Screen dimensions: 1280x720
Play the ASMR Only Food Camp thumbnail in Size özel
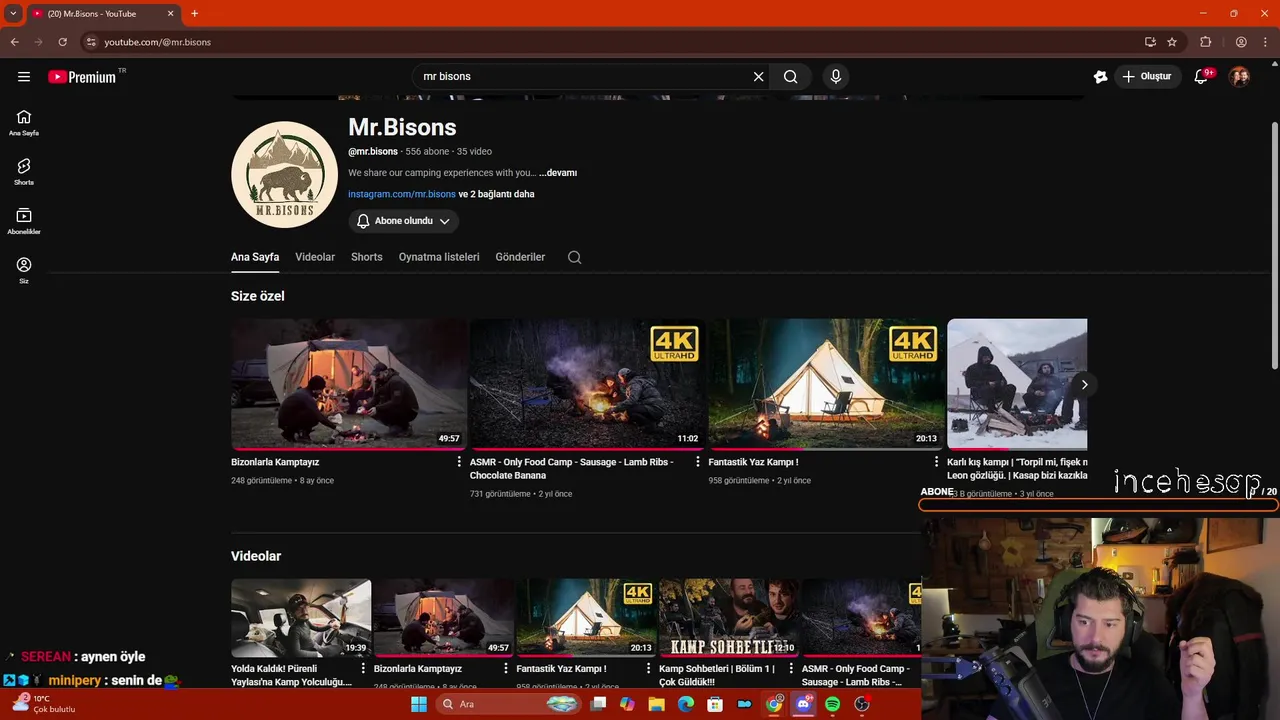588,384
